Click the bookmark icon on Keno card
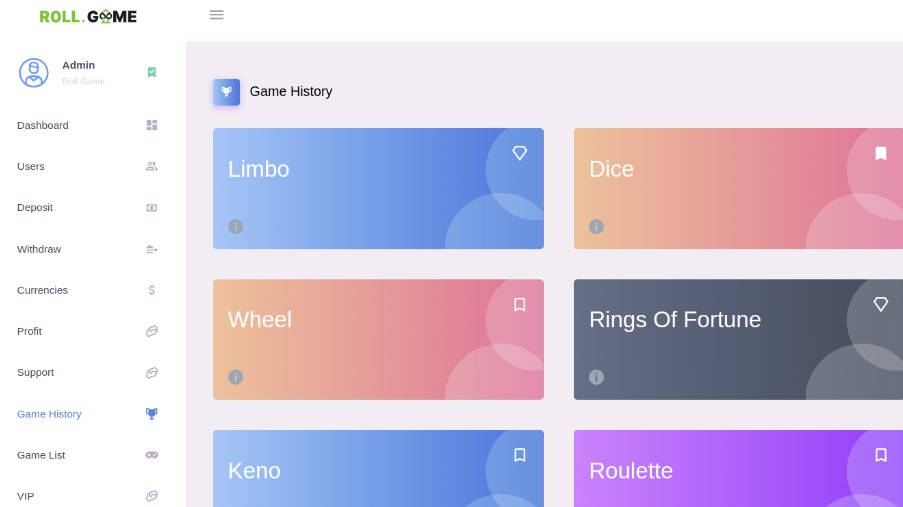Viewport: 903px width, 507px height. [519, 455]
